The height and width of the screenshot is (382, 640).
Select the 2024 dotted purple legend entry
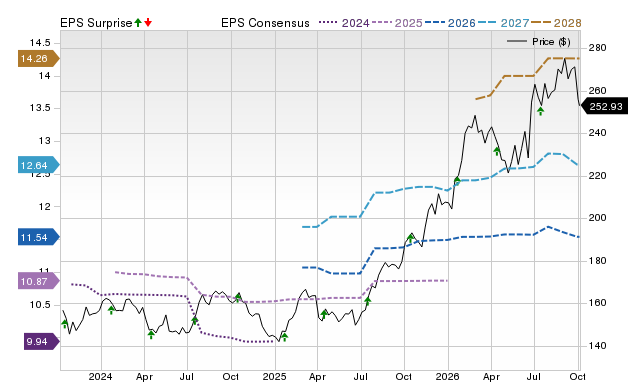(344, 23)
